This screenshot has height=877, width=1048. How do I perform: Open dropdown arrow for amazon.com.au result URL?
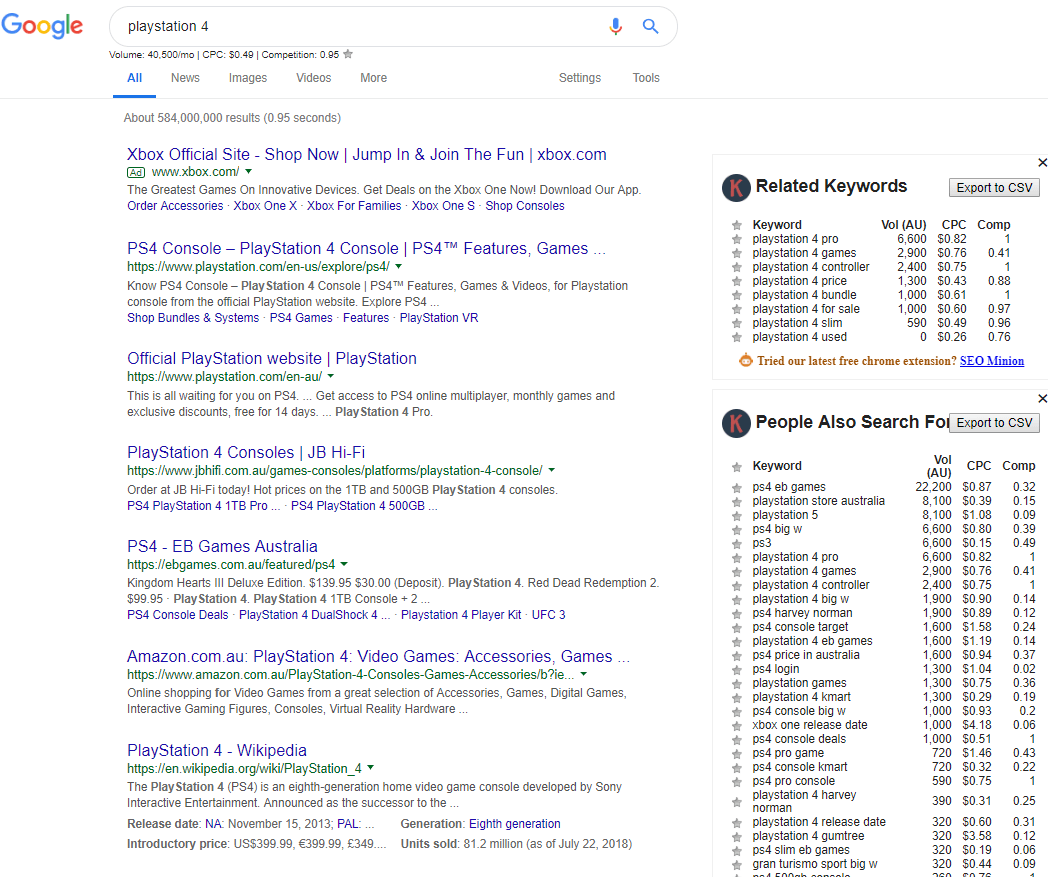(583, 674)
